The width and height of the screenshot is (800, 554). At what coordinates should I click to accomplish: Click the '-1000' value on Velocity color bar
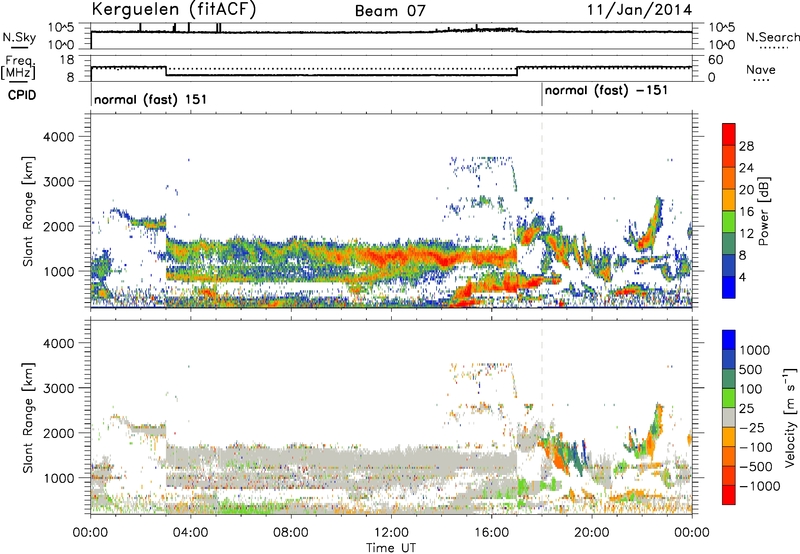coord(760,486)
